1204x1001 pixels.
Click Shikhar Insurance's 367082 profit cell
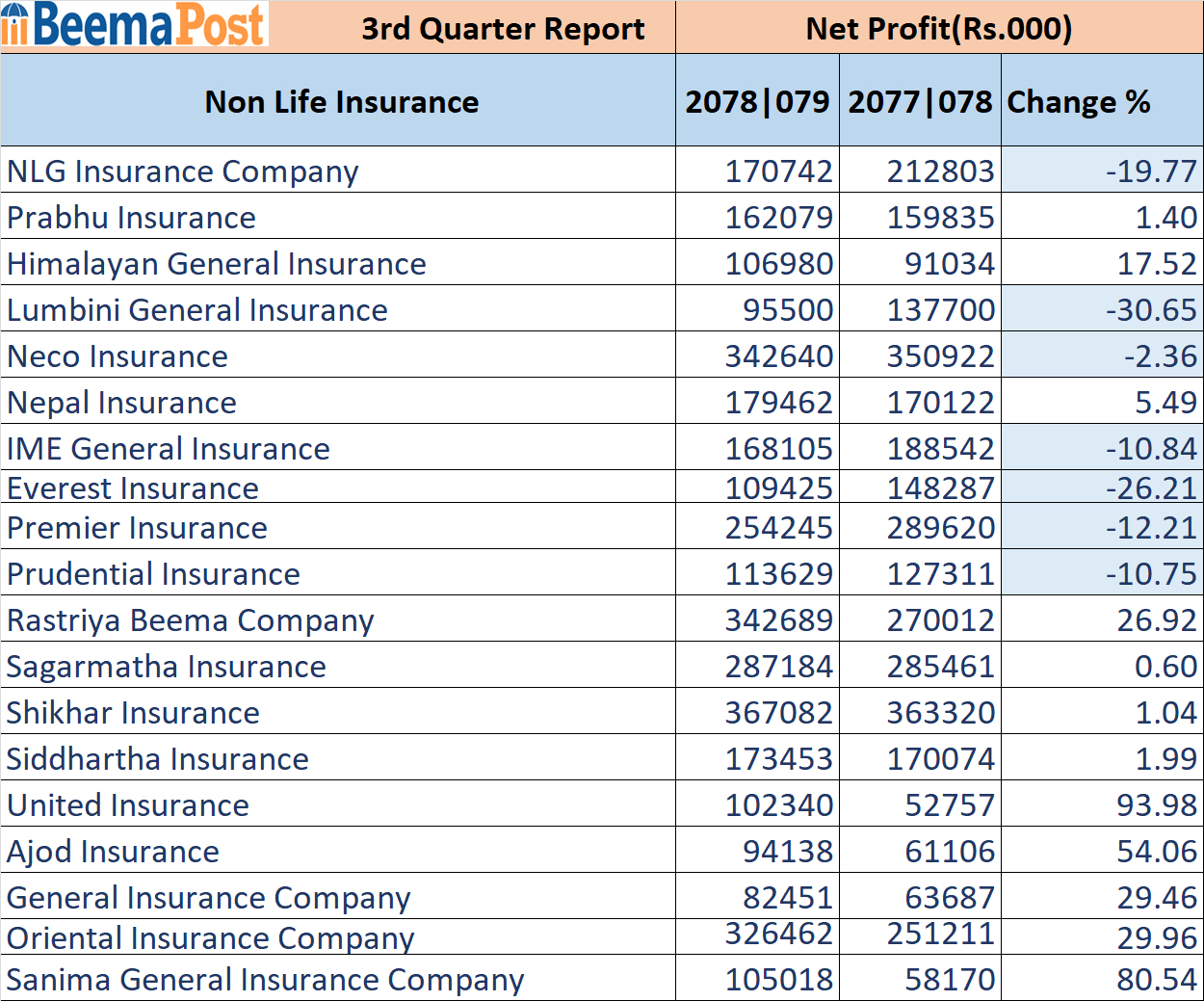coord(778,713)
